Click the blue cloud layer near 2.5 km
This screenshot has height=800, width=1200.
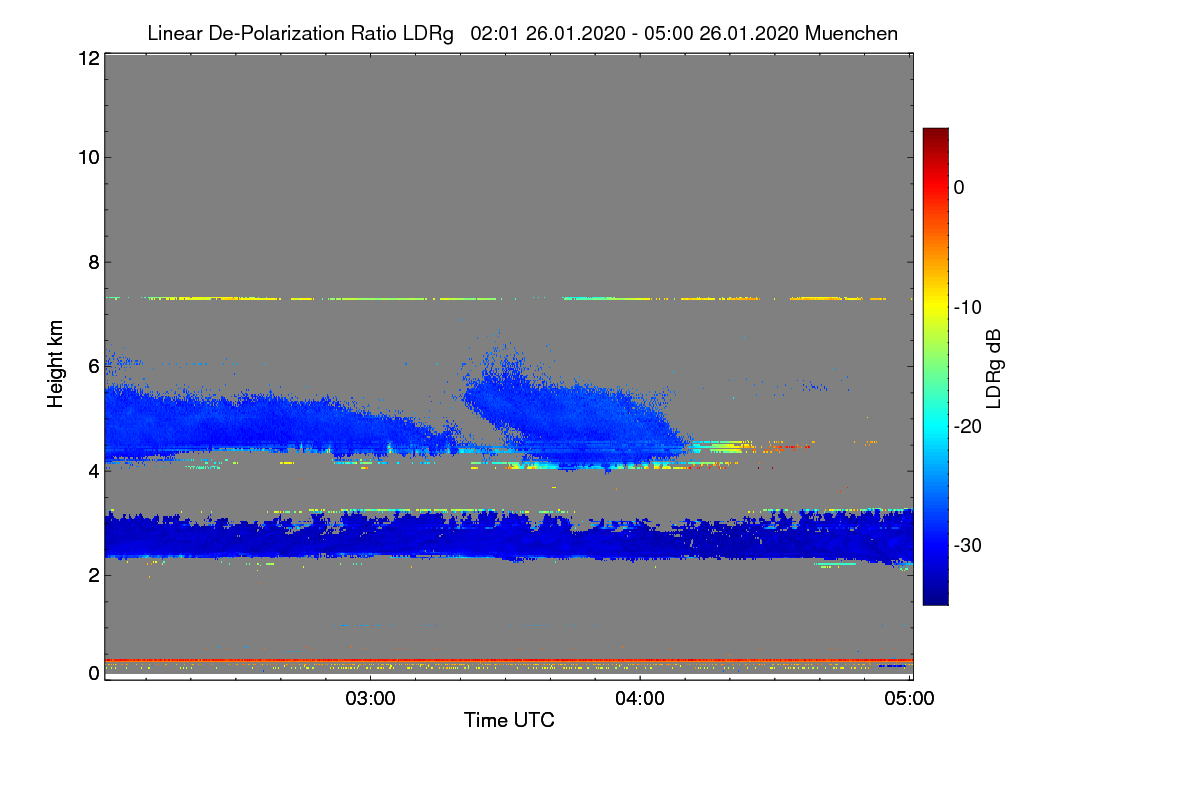(509, 537)
